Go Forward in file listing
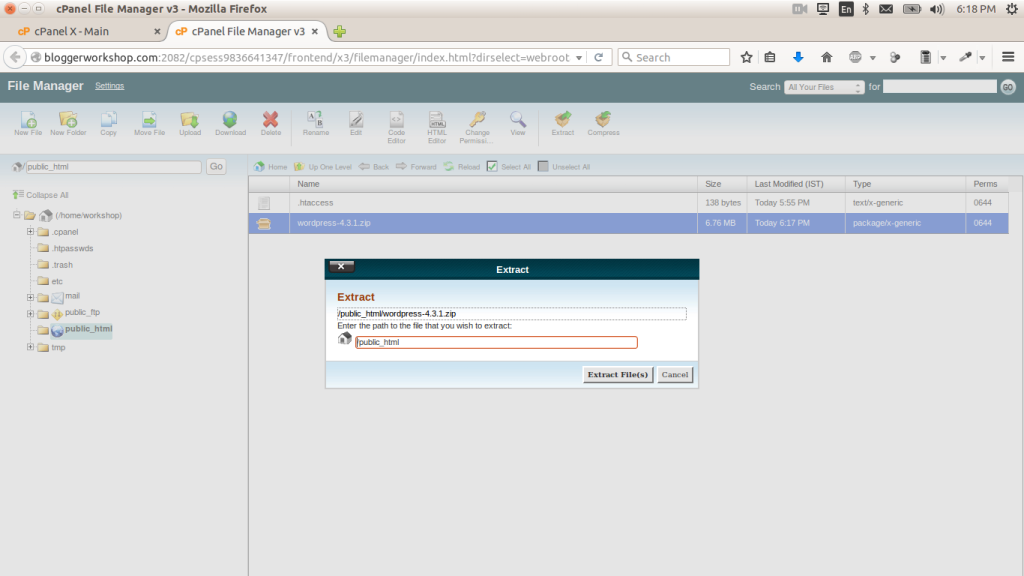Viewport: 1024px width, 576px height. tap(416, 167)
